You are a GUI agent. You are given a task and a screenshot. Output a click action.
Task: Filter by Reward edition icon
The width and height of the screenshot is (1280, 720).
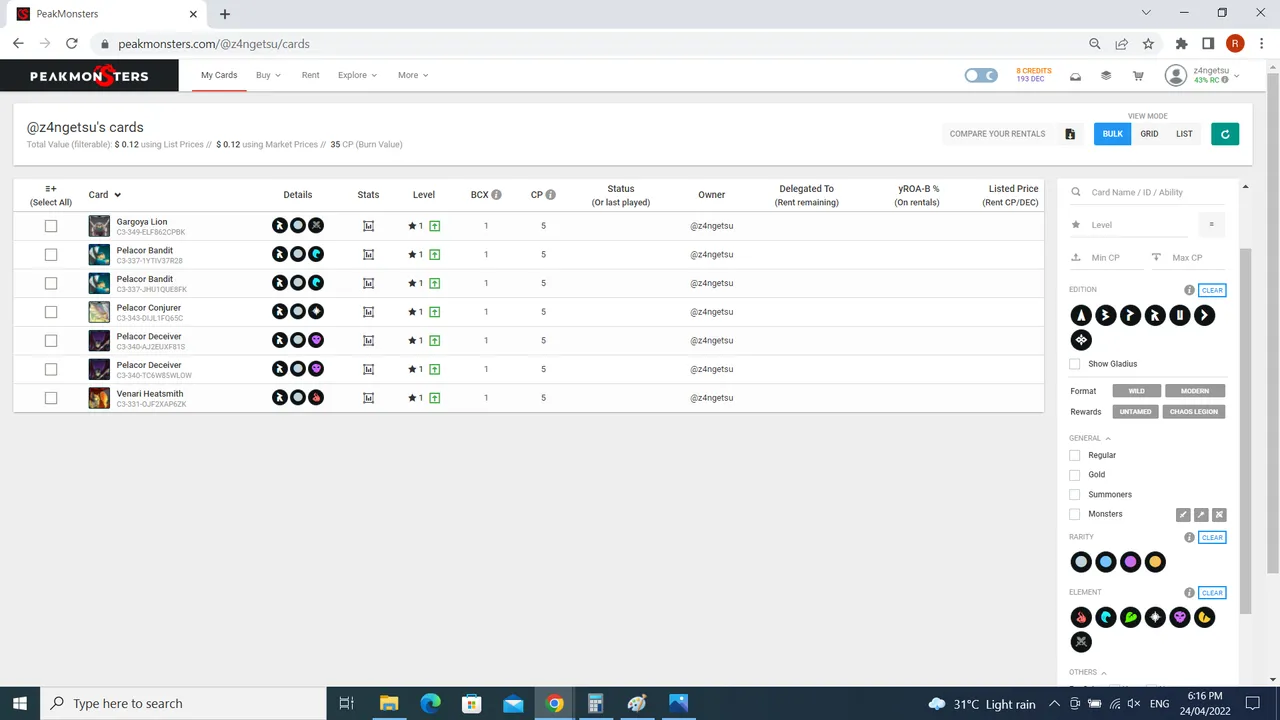click(1155, 316)
